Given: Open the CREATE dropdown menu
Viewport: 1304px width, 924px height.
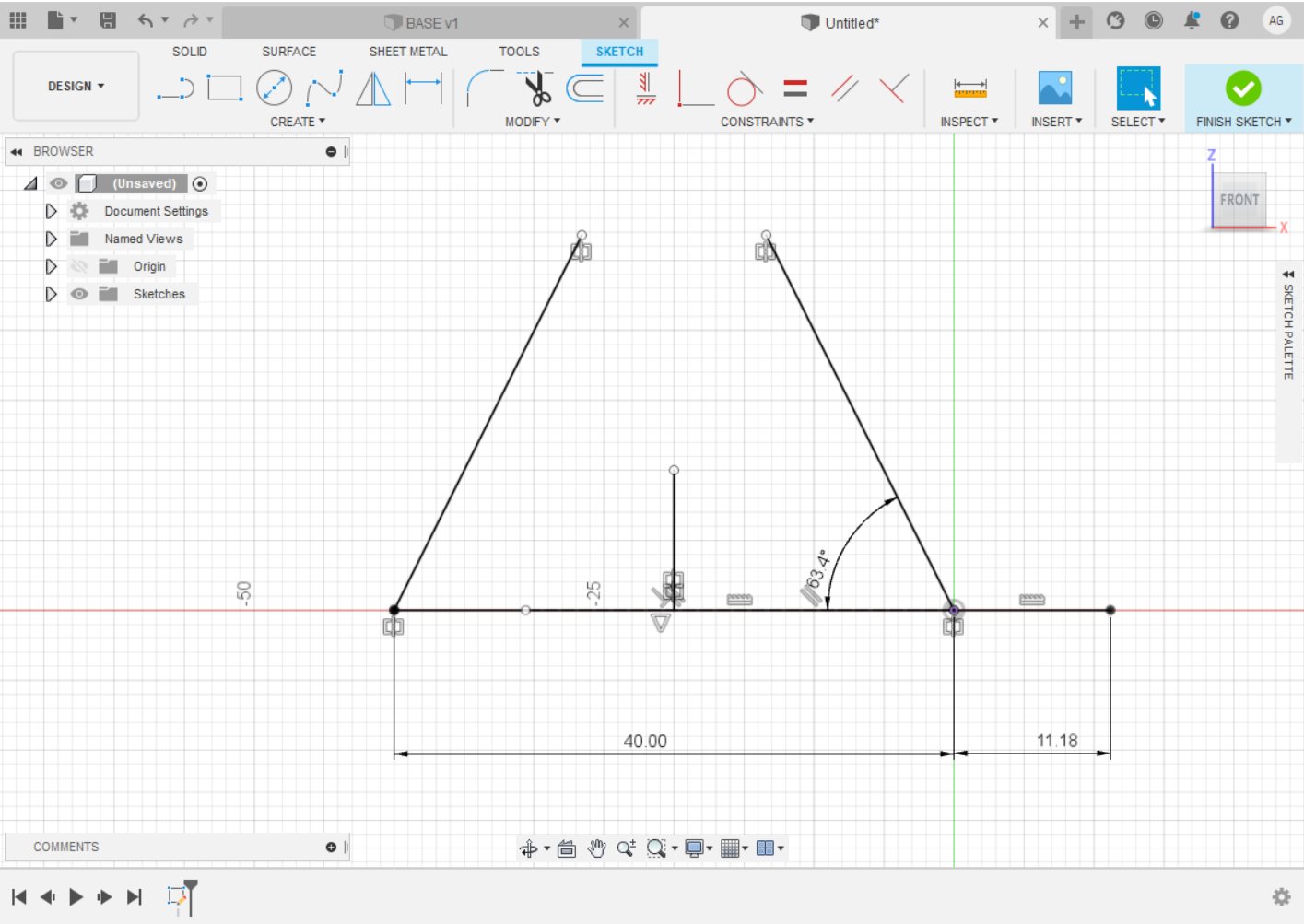Looking at the screenshot, I should point(298,122).
